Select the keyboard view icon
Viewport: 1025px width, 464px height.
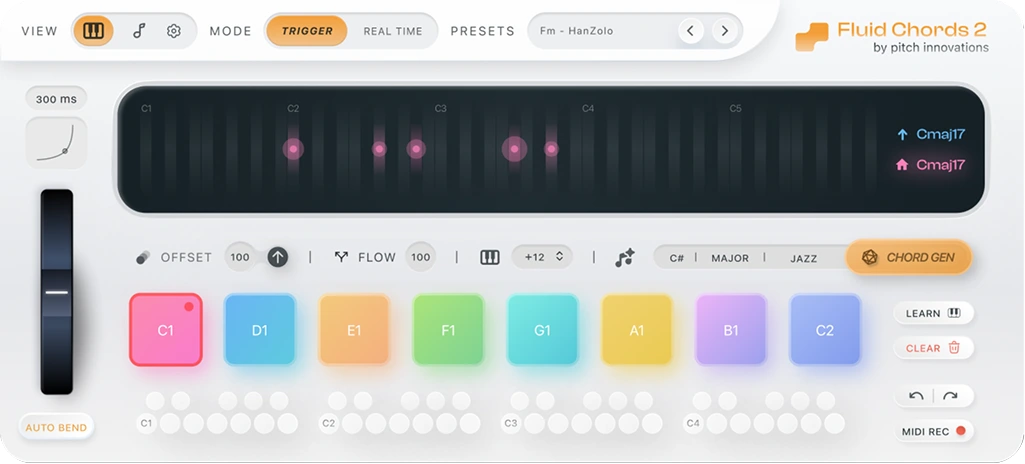(x=93, y=31)
